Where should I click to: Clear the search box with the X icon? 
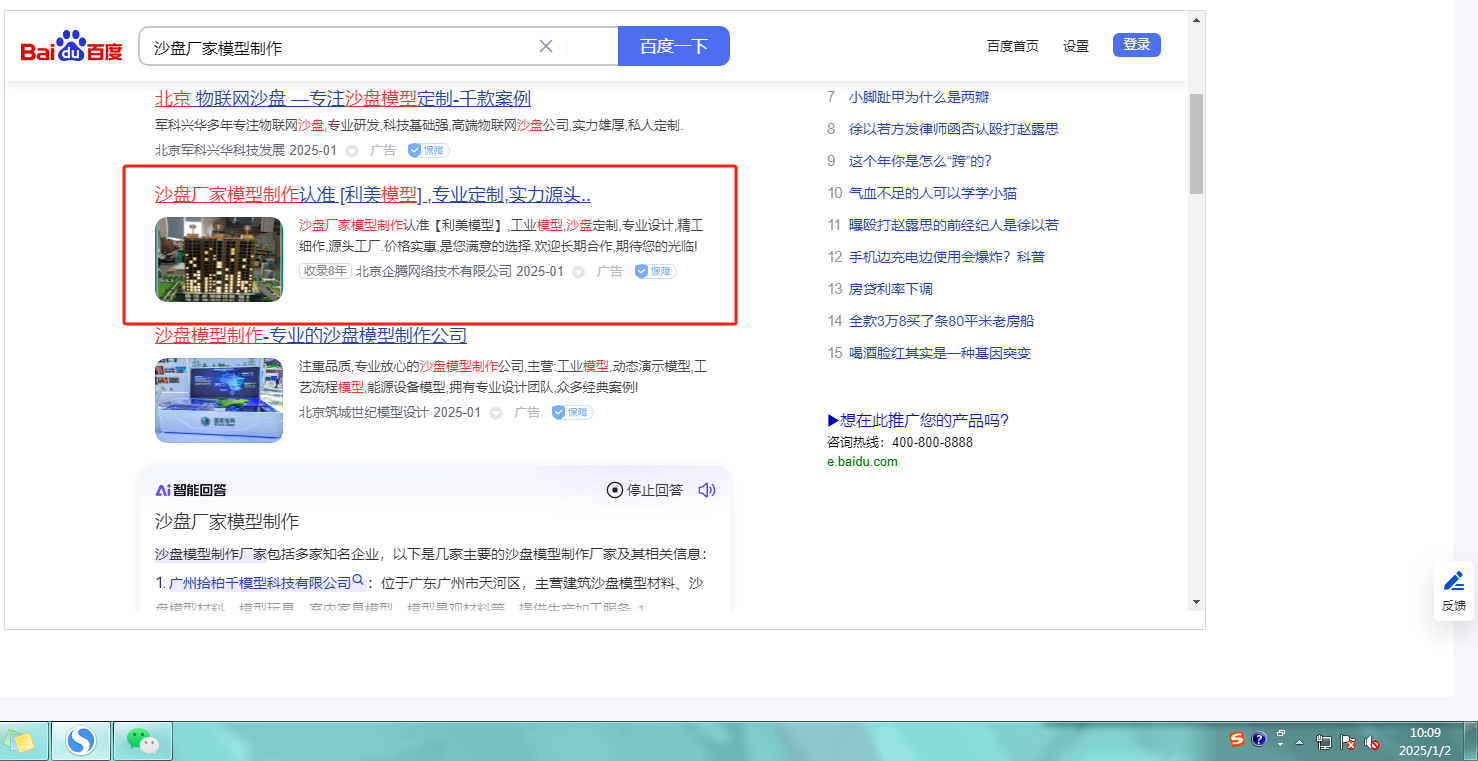coord(546,46)
